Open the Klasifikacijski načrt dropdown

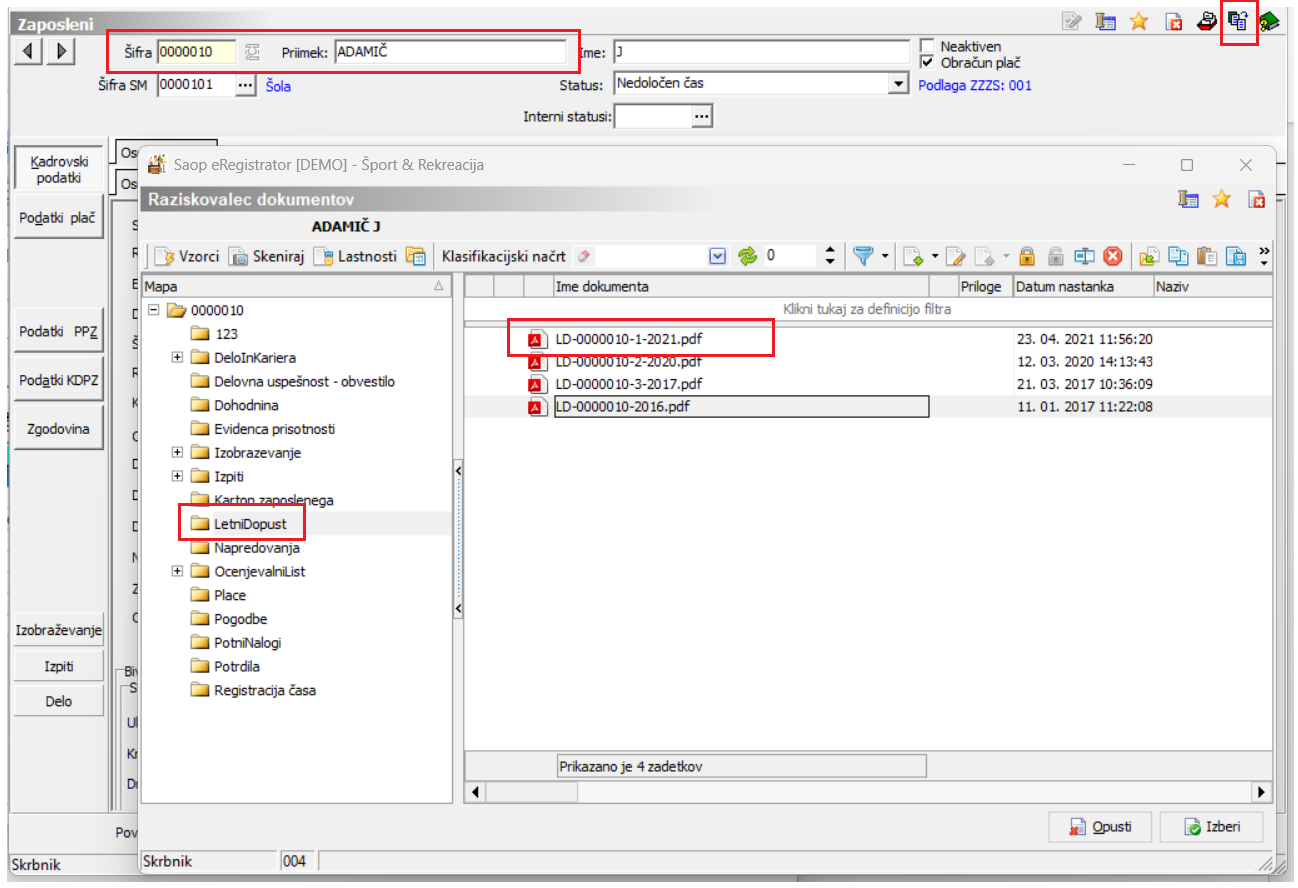point(717,256)
